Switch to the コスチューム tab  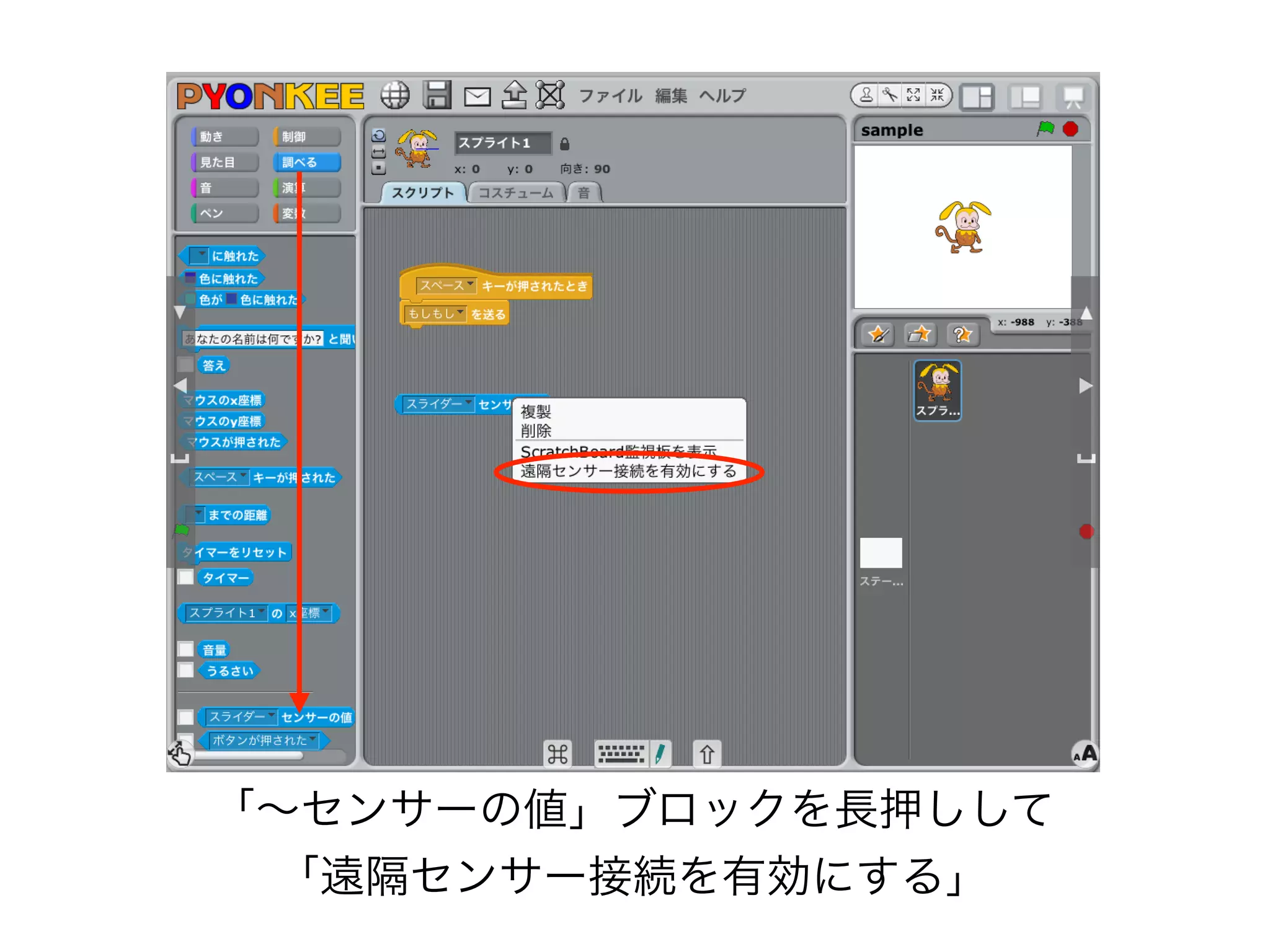pyautogui.click(x=515, y=193)
